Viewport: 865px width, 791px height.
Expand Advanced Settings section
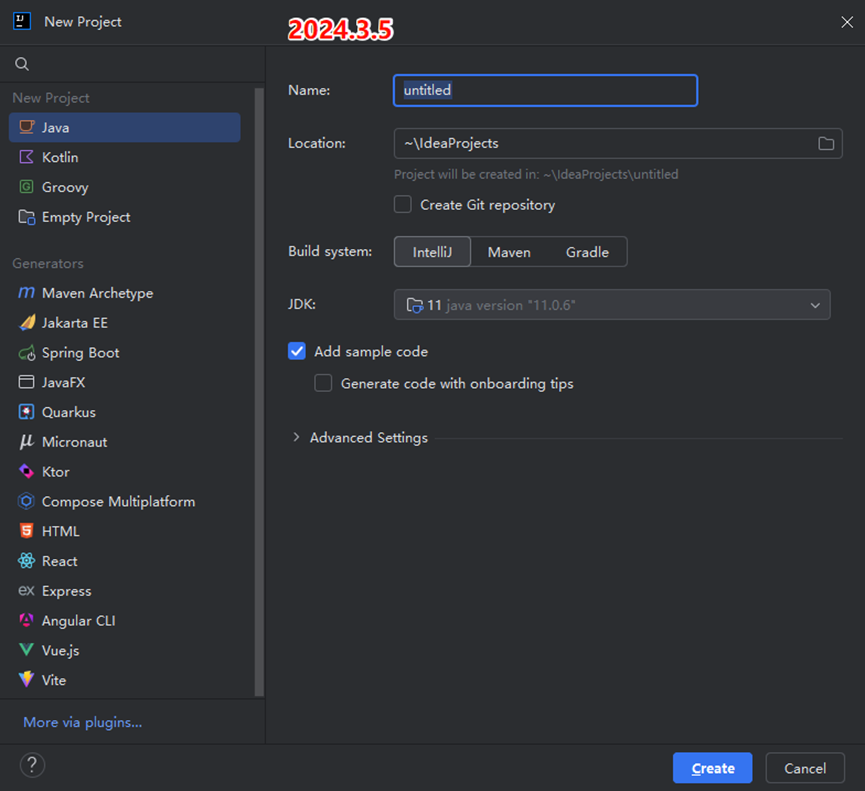click(296, 437)
